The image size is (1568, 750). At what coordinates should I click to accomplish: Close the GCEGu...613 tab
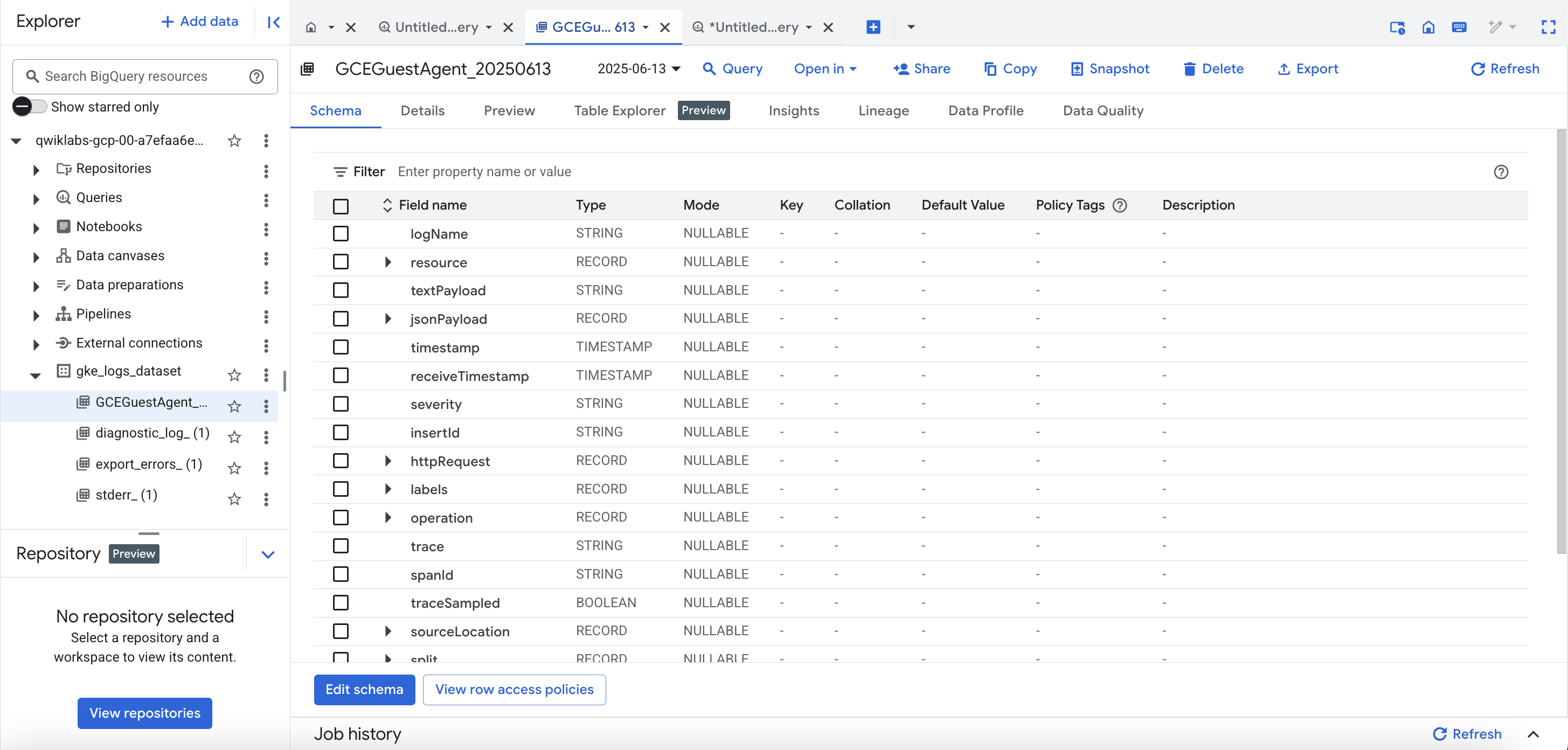point(665,27)
